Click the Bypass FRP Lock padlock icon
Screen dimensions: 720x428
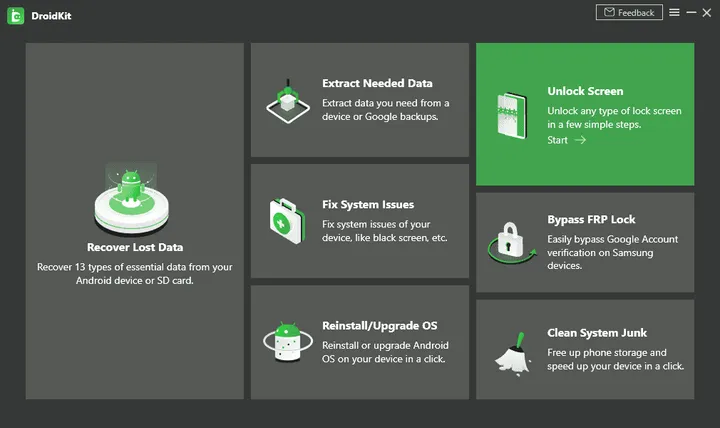coord(511,240)
